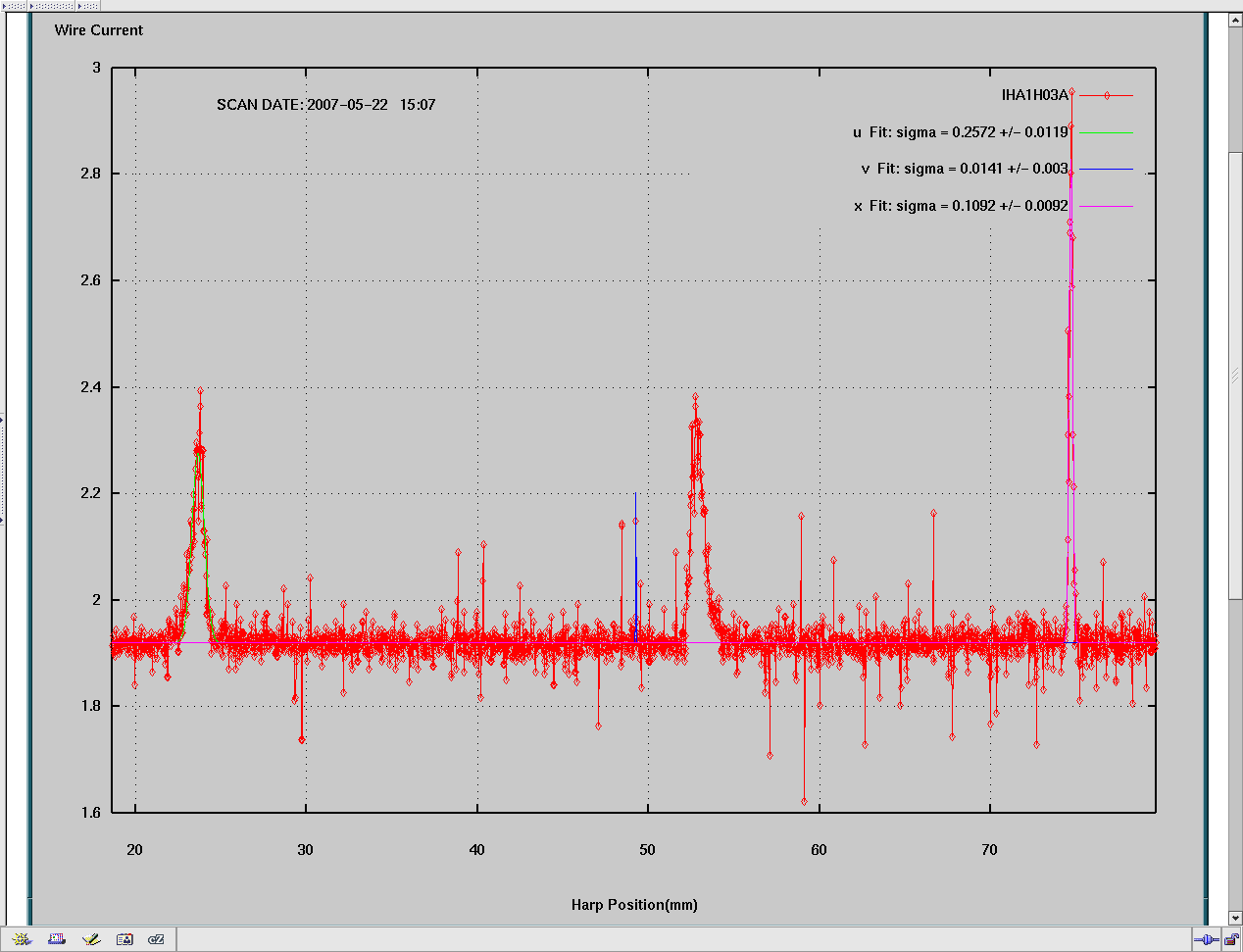Click the 'u Fit: sigma = 0.2572' legend entry
Screen dimensions: 1243x952
(961, 132)
